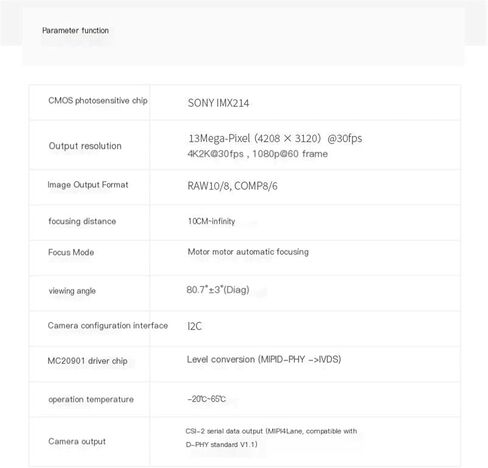Select the Output resolution label
488x468 pixels.
[x=85, y=146]
